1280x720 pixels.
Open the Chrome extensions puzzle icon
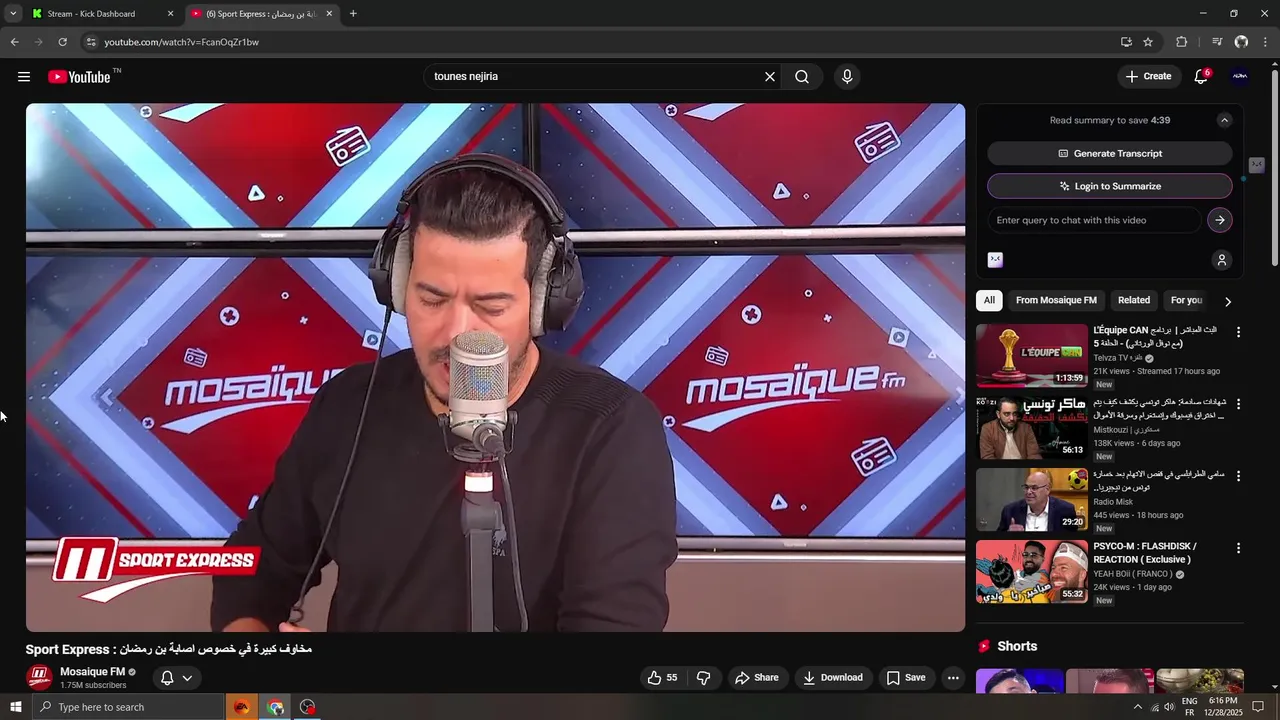[1181, 42]
